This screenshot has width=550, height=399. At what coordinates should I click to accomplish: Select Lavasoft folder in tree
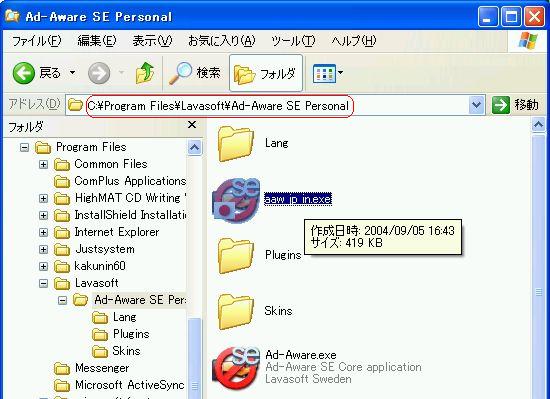(x=97, y=283)
